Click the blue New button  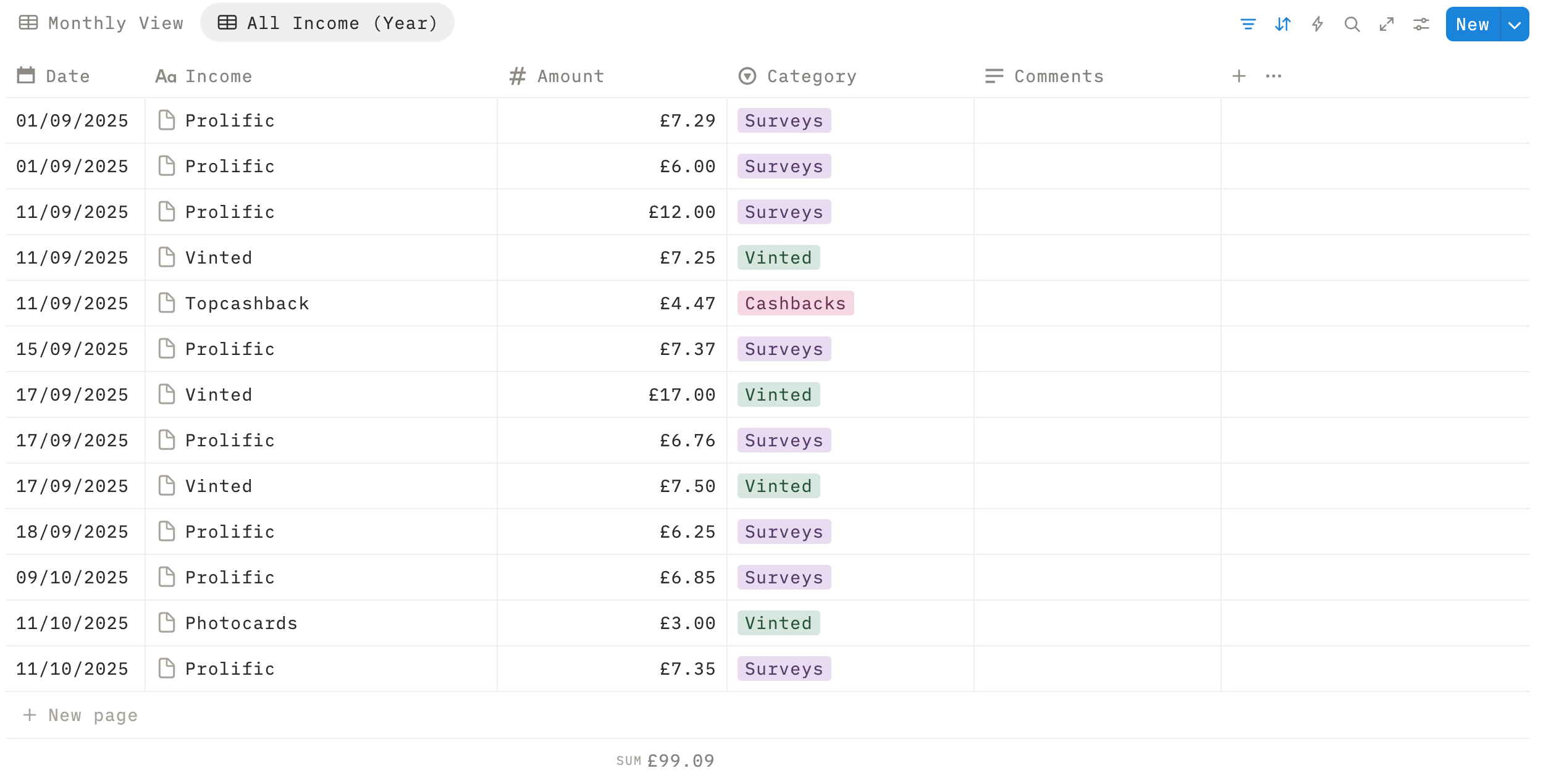pos(1472,25)
